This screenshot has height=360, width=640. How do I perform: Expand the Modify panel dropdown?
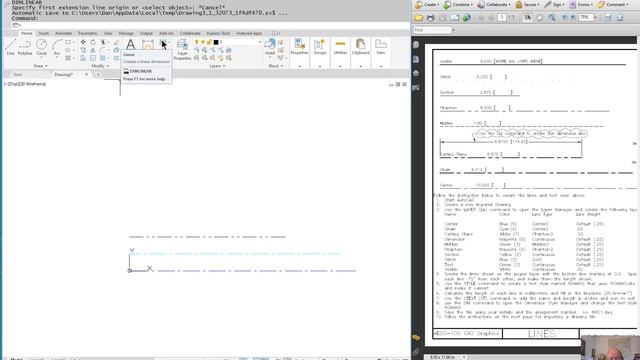coord(100,66)
